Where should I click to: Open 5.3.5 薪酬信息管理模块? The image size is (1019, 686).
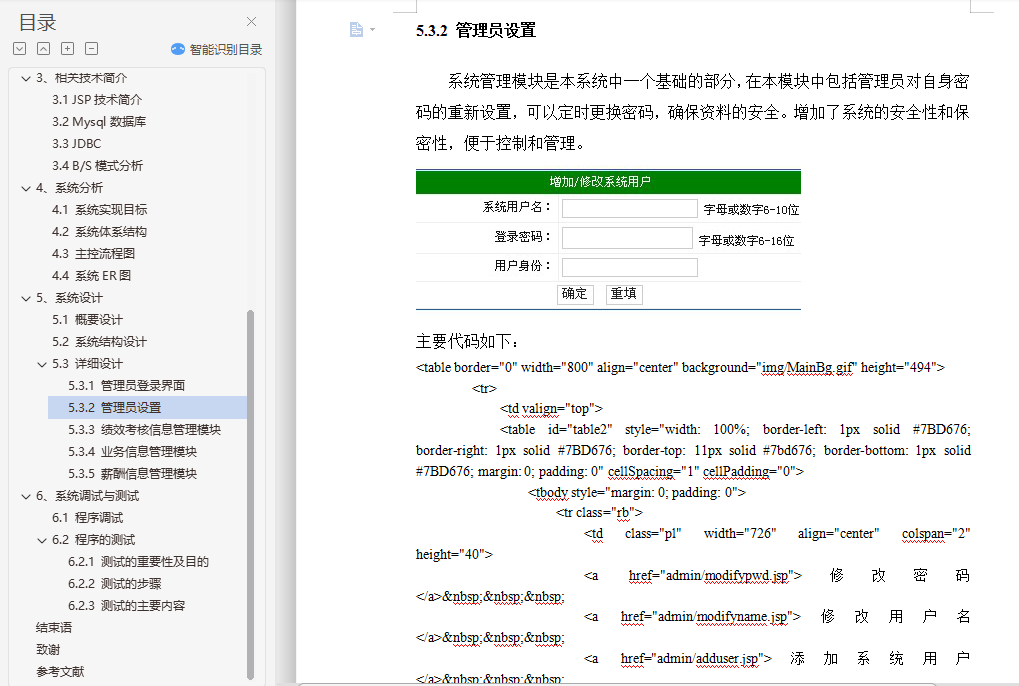click(133, 474)
